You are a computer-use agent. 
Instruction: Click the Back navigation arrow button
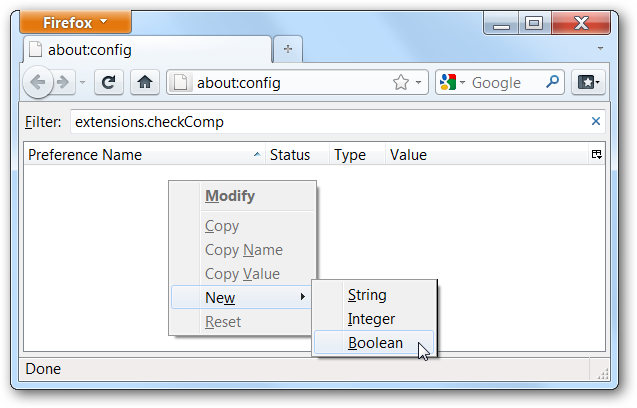click(x=40, y=82)
